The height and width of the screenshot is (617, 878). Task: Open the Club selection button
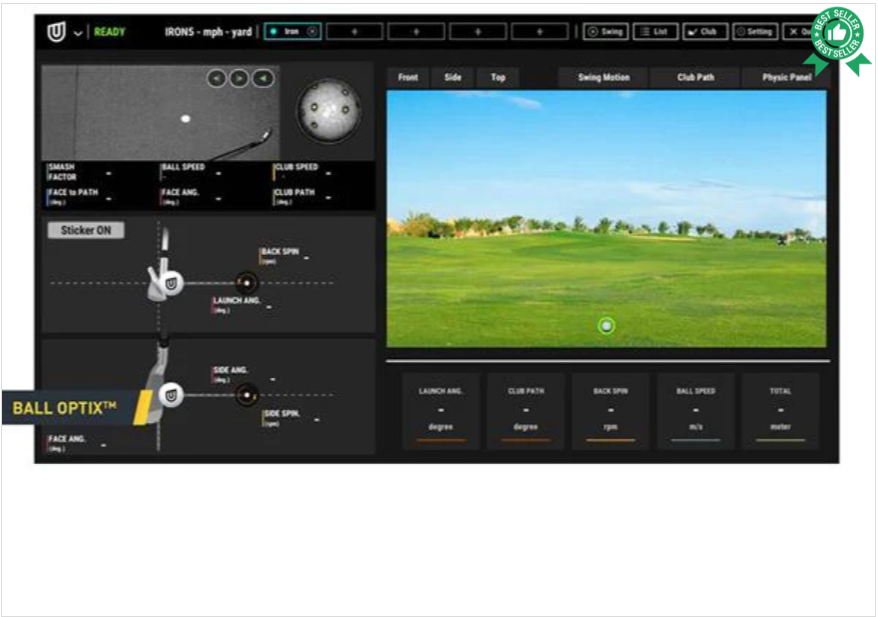click(704, 31)
